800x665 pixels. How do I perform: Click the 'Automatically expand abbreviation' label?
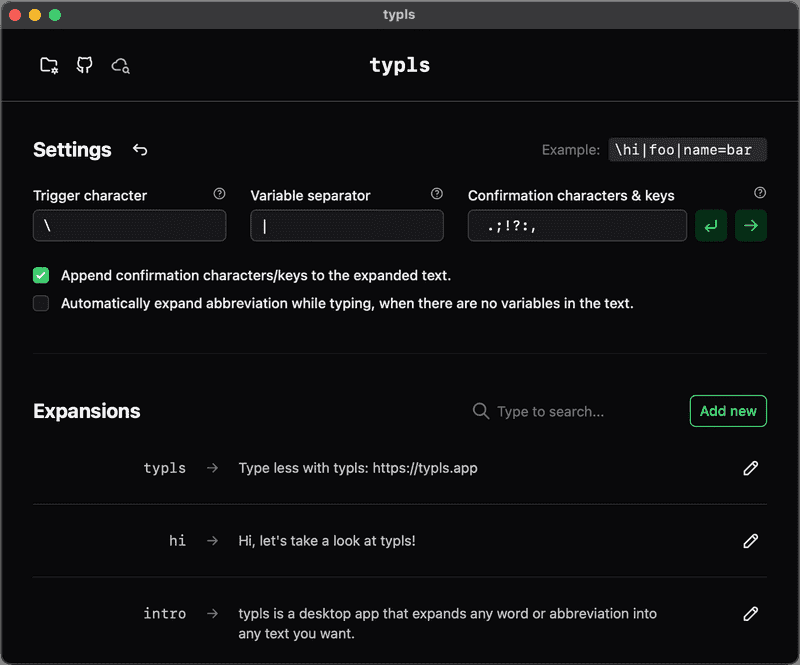tap(347, 303)
